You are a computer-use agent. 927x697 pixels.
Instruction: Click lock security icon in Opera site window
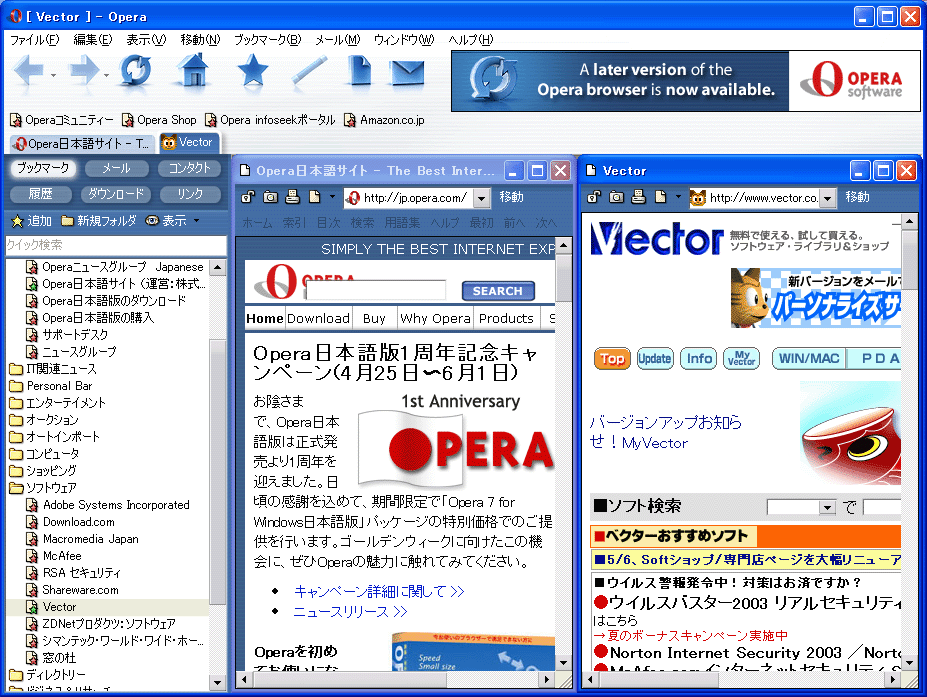coord(248,197)
